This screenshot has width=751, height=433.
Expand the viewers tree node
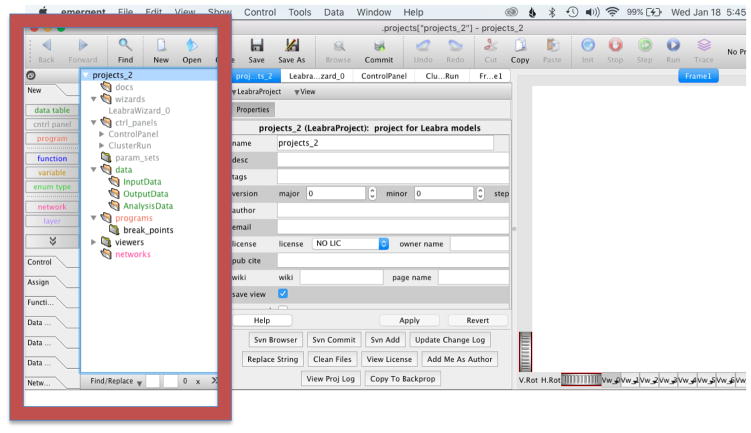pyautogui.click(x=95, y=242)
